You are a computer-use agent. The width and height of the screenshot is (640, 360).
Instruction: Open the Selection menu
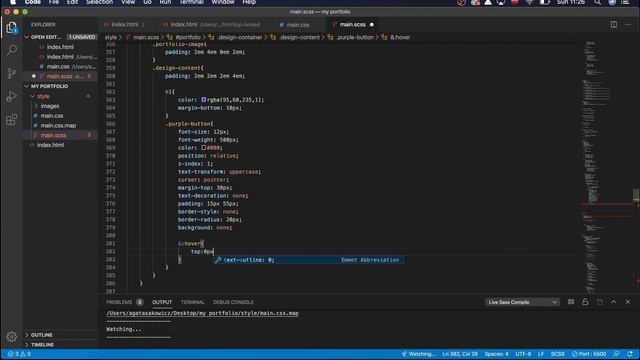coord(99,2)
